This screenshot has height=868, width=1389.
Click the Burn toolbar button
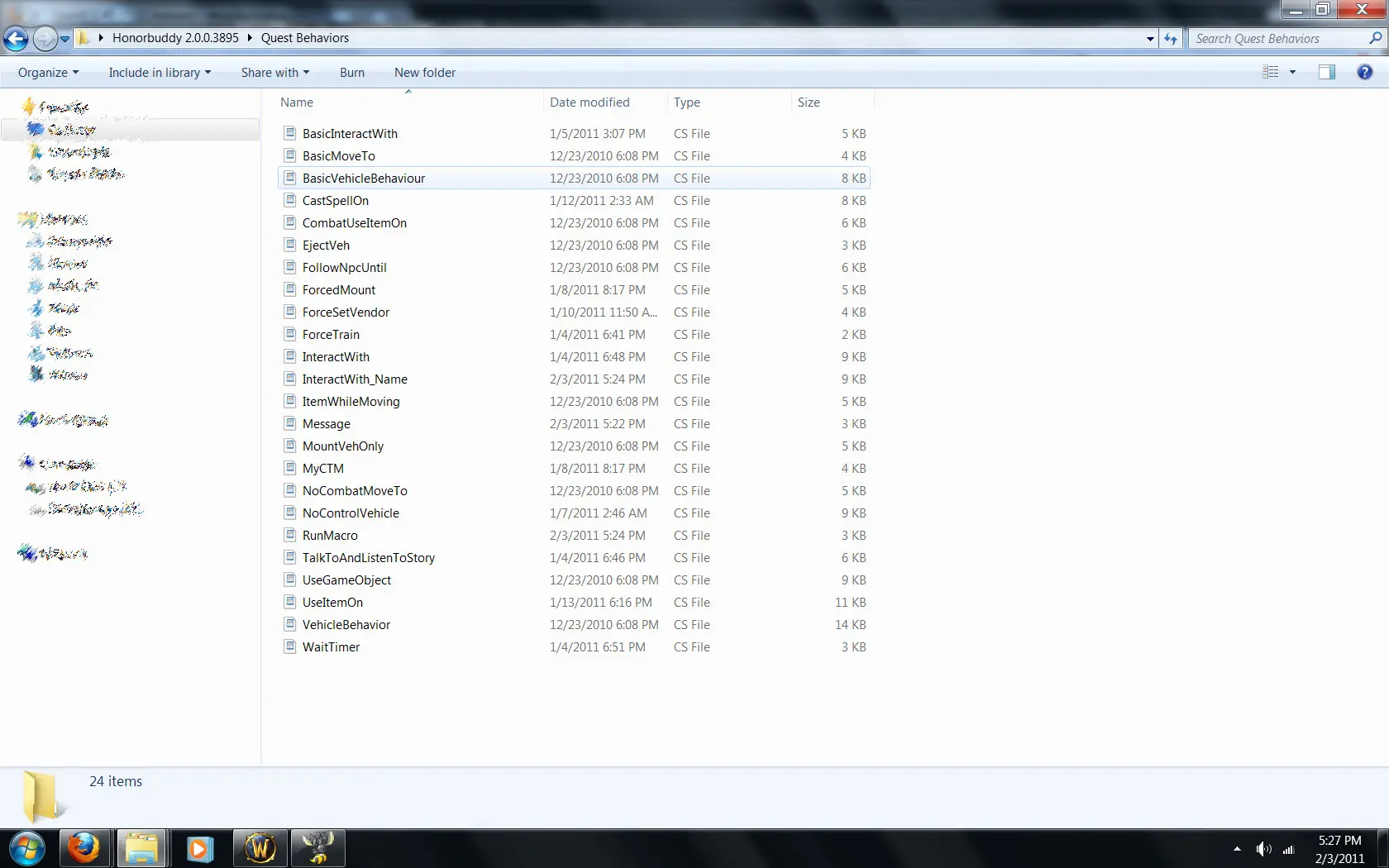coord(351,73)
